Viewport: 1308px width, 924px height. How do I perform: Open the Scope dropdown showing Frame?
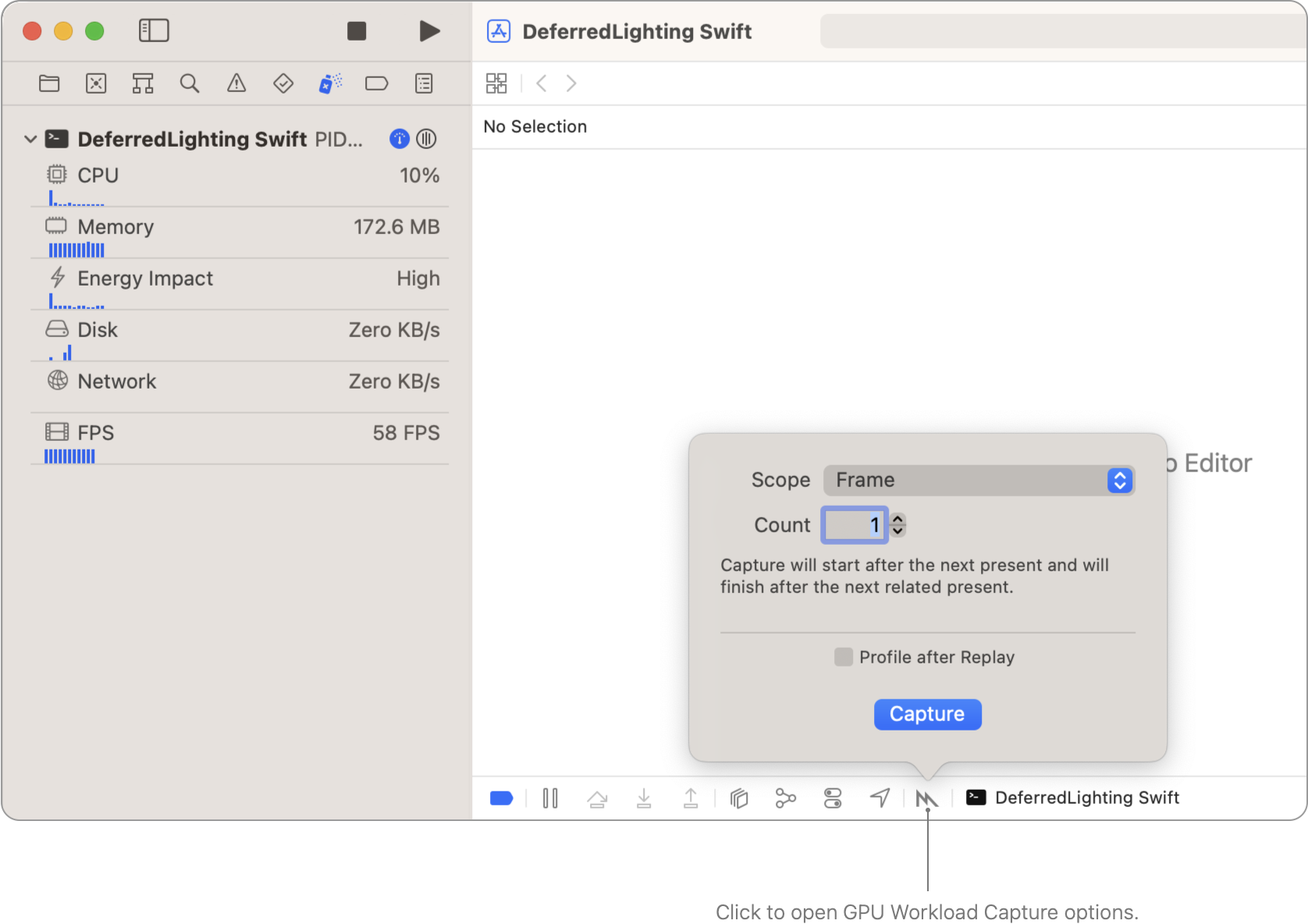[979, 480]
